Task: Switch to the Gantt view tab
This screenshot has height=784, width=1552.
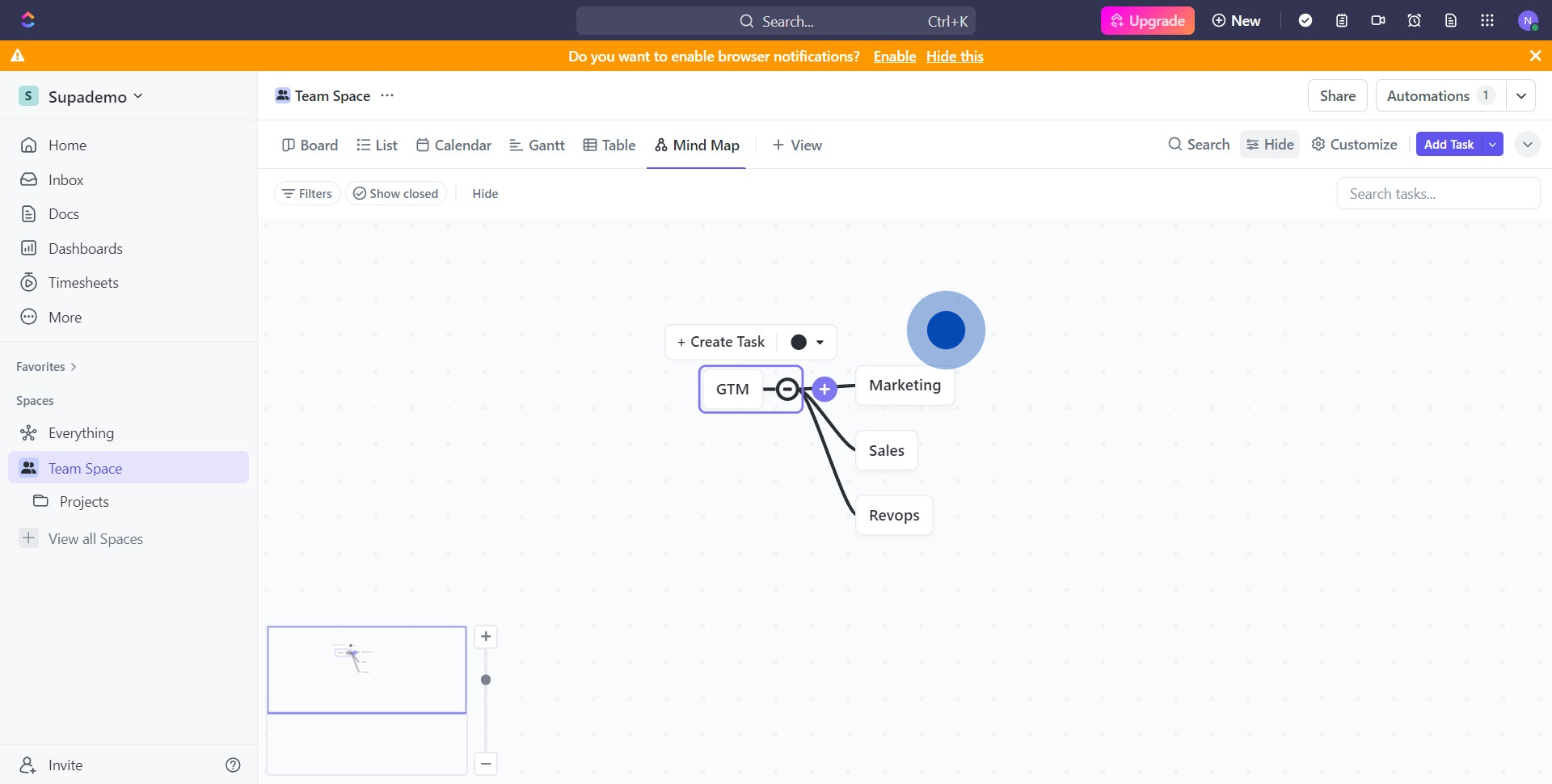Action: [537, 145]
